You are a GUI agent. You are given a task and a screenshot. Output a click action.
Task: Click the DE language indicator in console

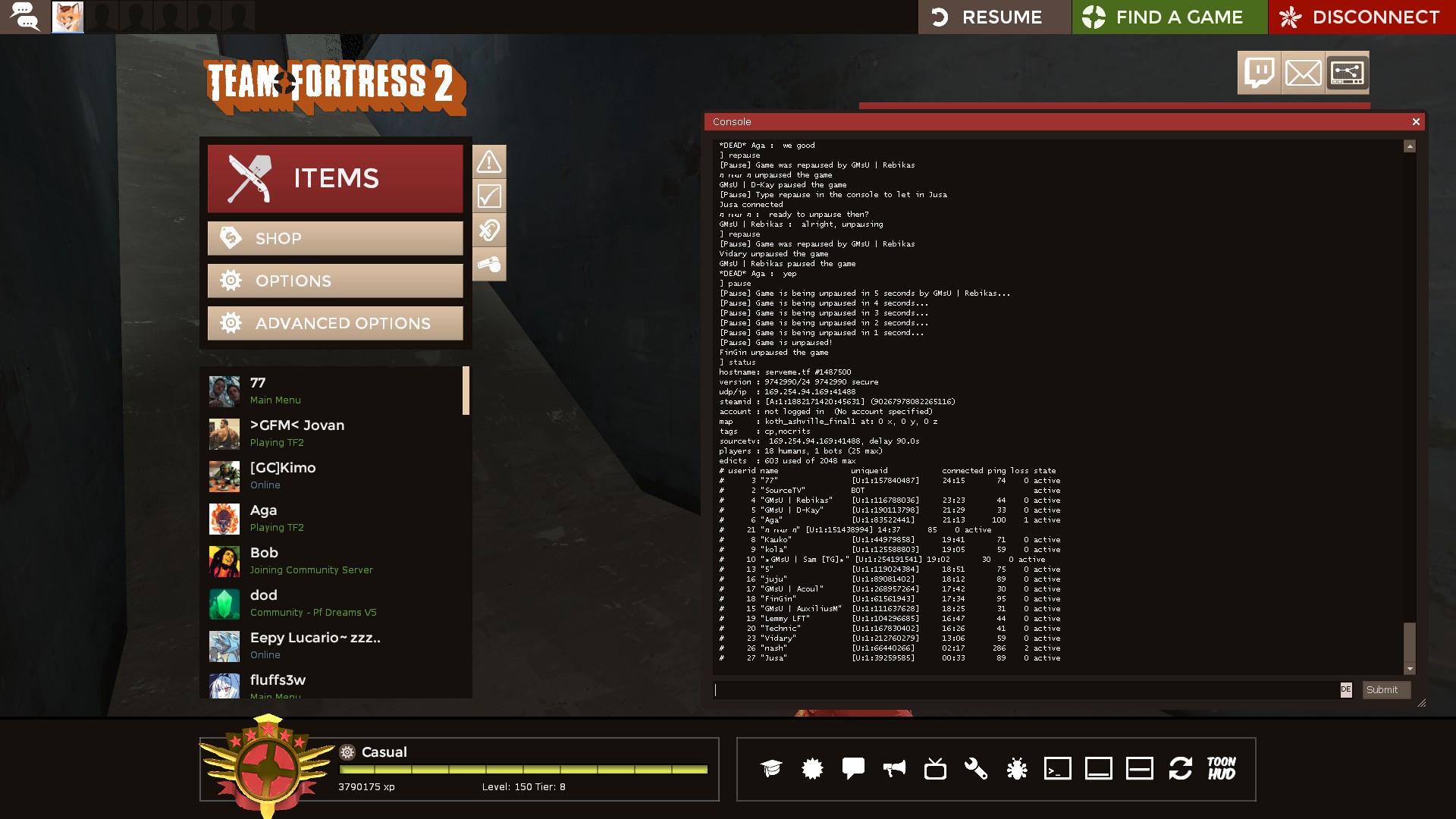click(x=1346, y=690)
